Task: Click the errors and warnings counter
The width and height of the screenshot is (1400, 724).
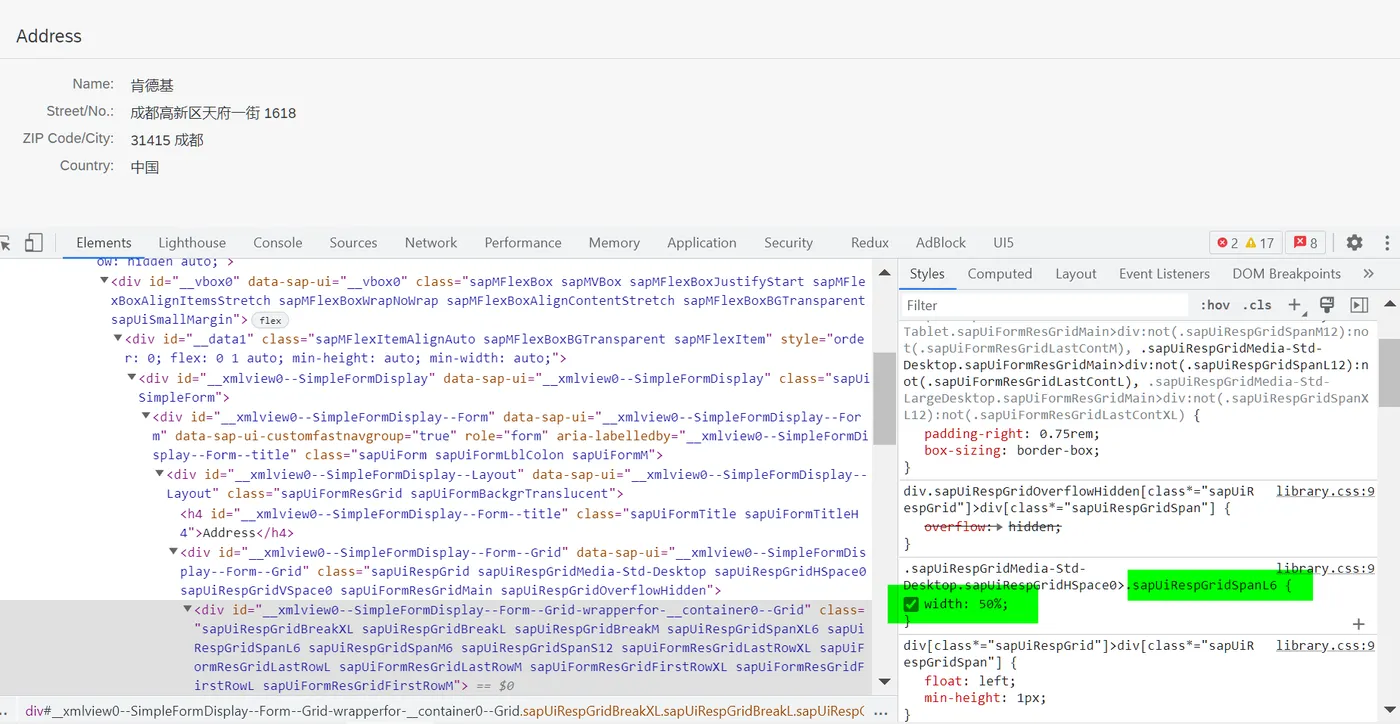Action: pos(1245,243)
